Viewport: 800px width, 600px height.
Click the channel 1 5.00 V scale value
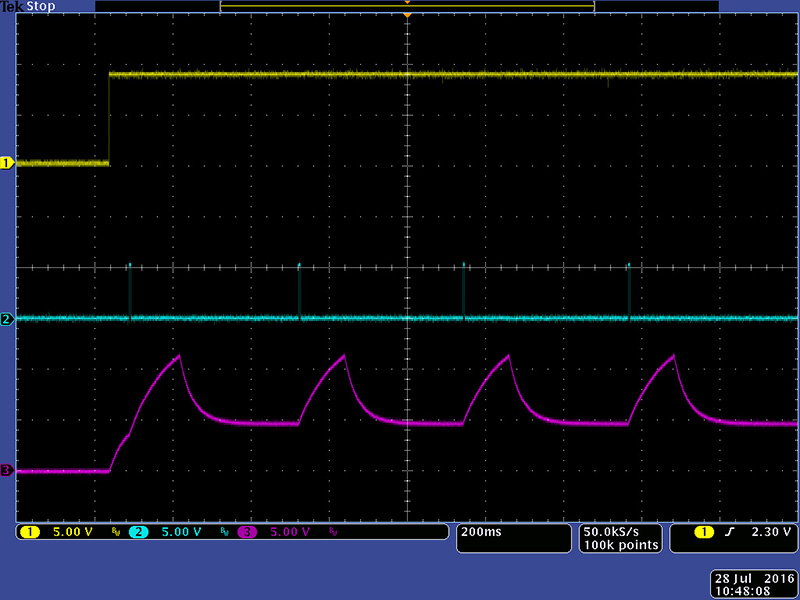coord(72,532)
